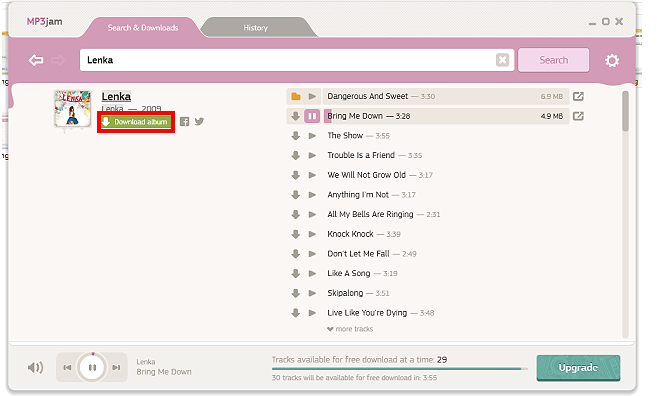Viewport: 657px width, 396px height.
Task: Clear the search field text
Action: 502,60
